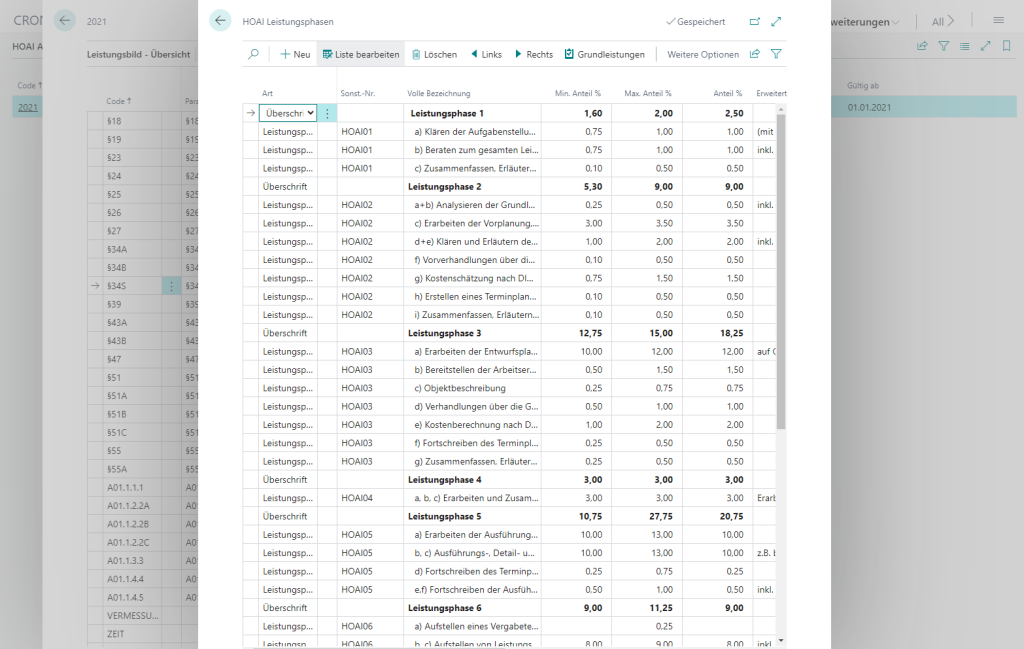The width and height of the screenshot is (1024, 649).
Task: Expand page to full screen icon
Action: [776, 22]
